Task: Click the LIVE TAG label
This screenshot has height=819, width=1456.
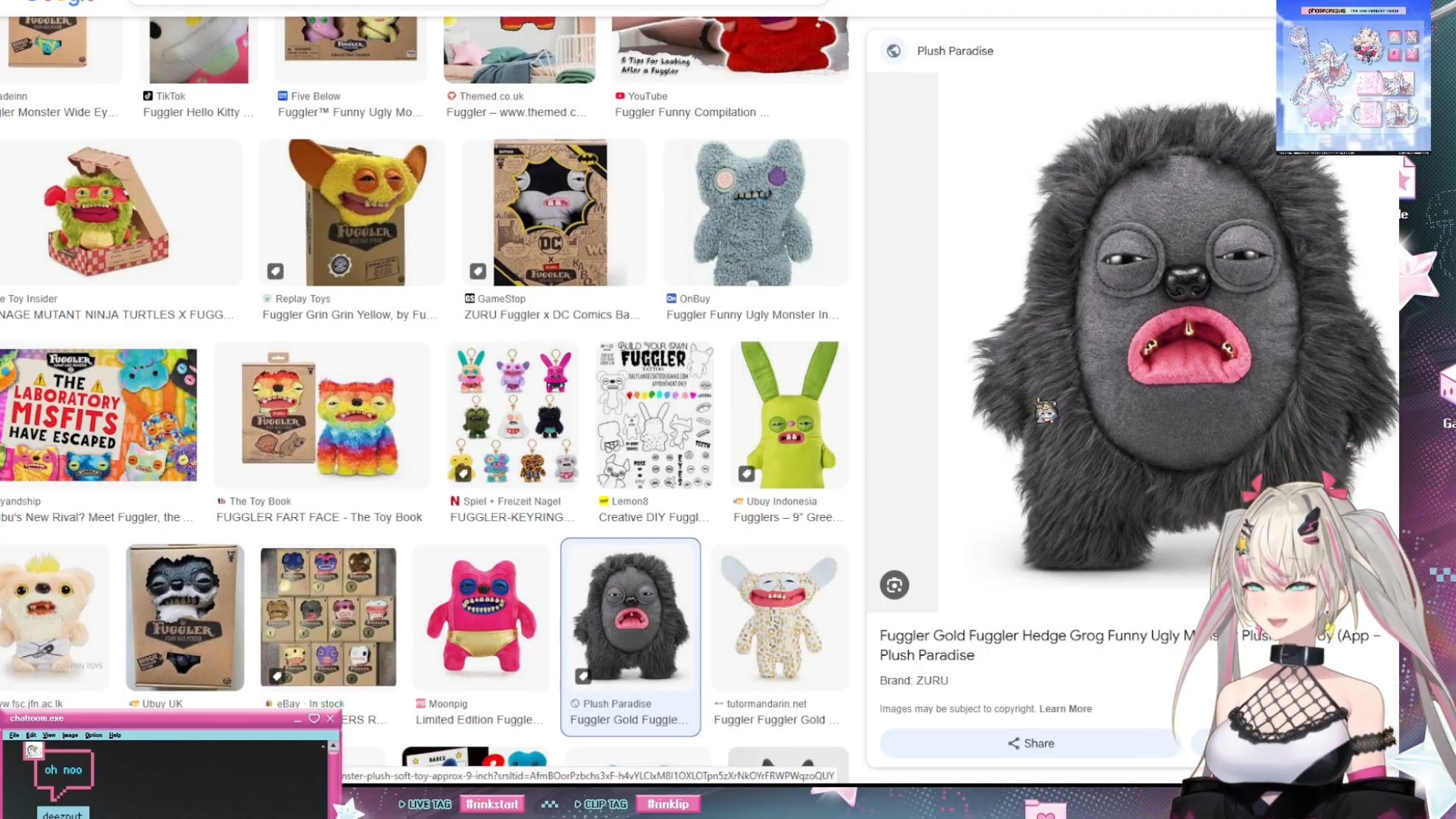Action: pyautogui.click(x=425, y=804)
